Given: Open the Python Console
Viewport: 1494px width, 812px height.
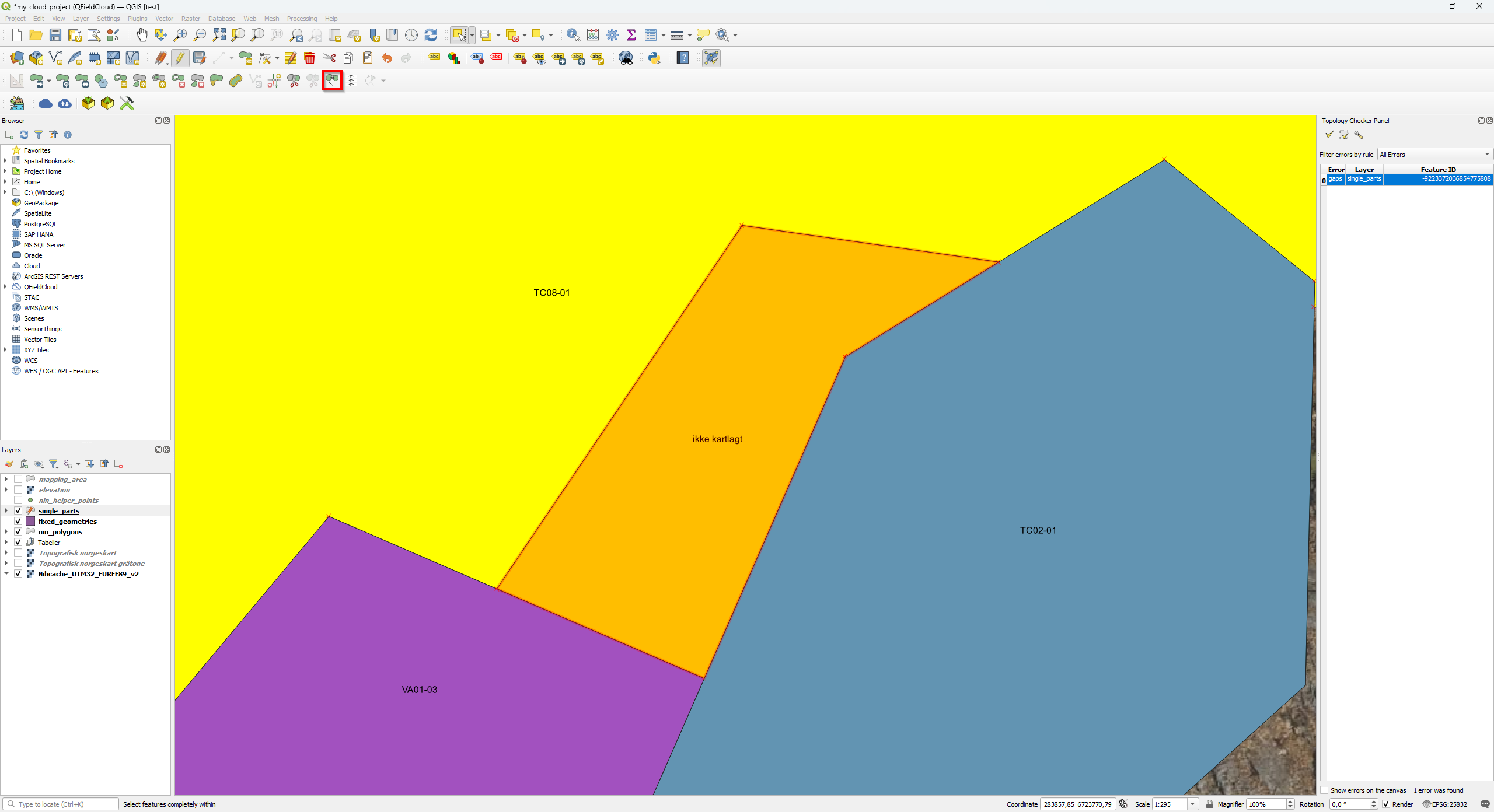Looking at the screenshot, I should [x=654, y=58].
